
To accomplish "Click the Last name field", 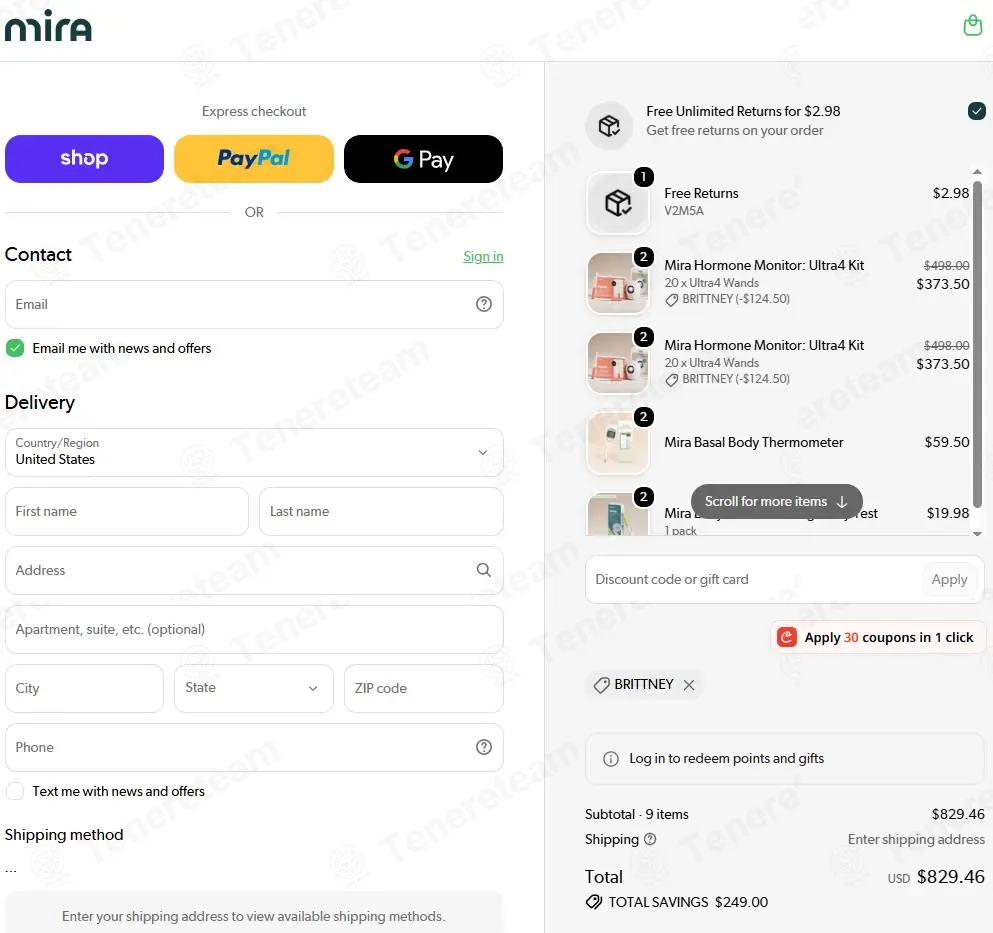I will tap(381, 511).
